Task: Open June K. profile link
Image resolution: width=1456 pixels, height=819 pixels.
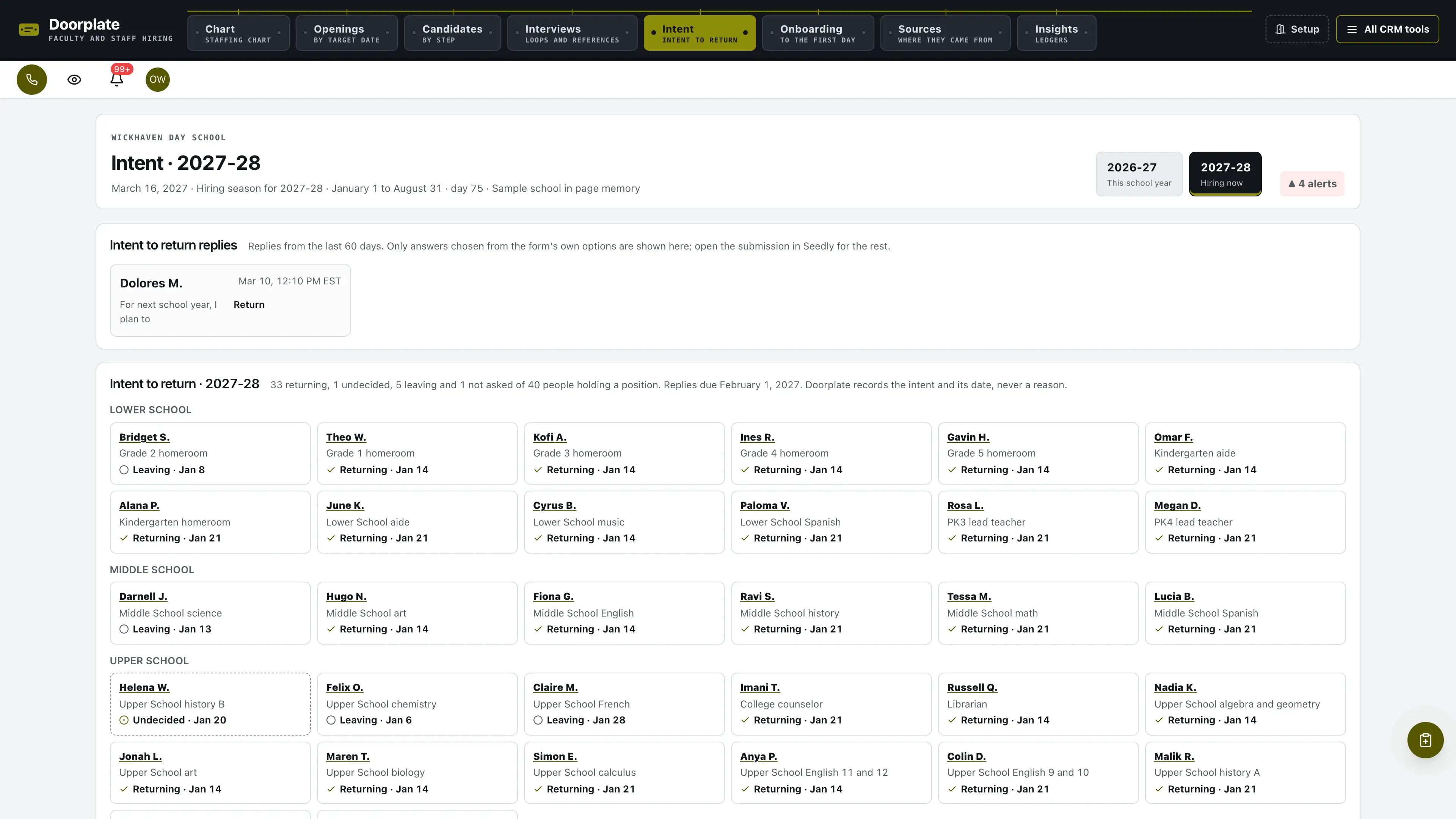Action: [x=345, y=505]
